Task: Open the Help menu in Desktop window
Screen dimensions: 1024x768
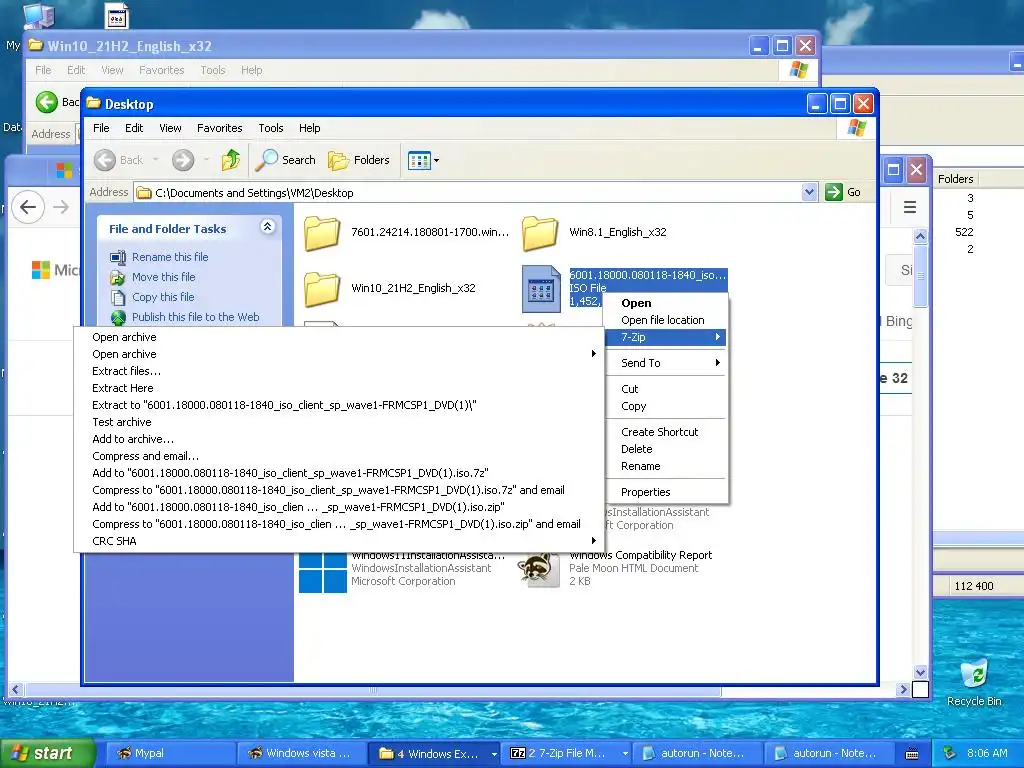Action: (x=310, y=128)
